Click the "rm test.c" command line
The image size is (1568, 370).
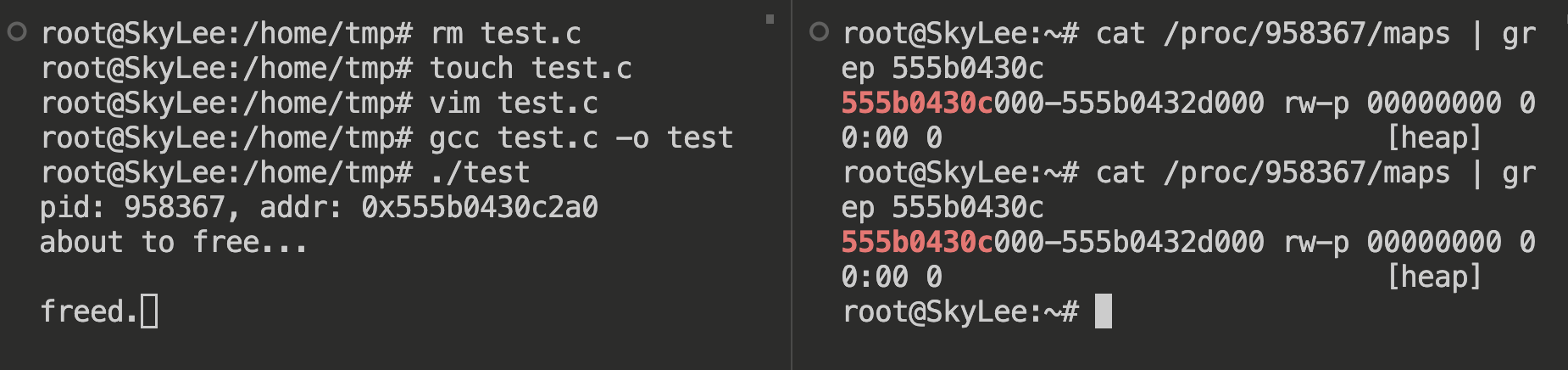click(505, 34)
